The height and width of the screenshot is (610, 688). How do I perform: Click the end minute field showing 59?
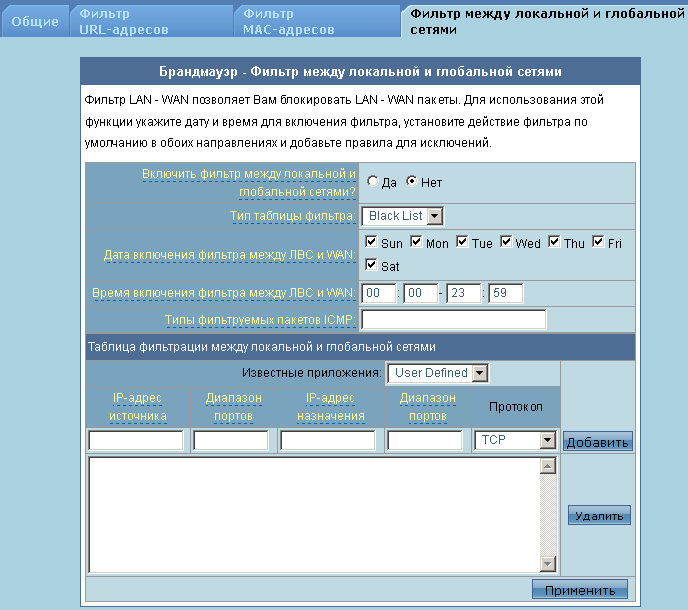pos(506,293)
